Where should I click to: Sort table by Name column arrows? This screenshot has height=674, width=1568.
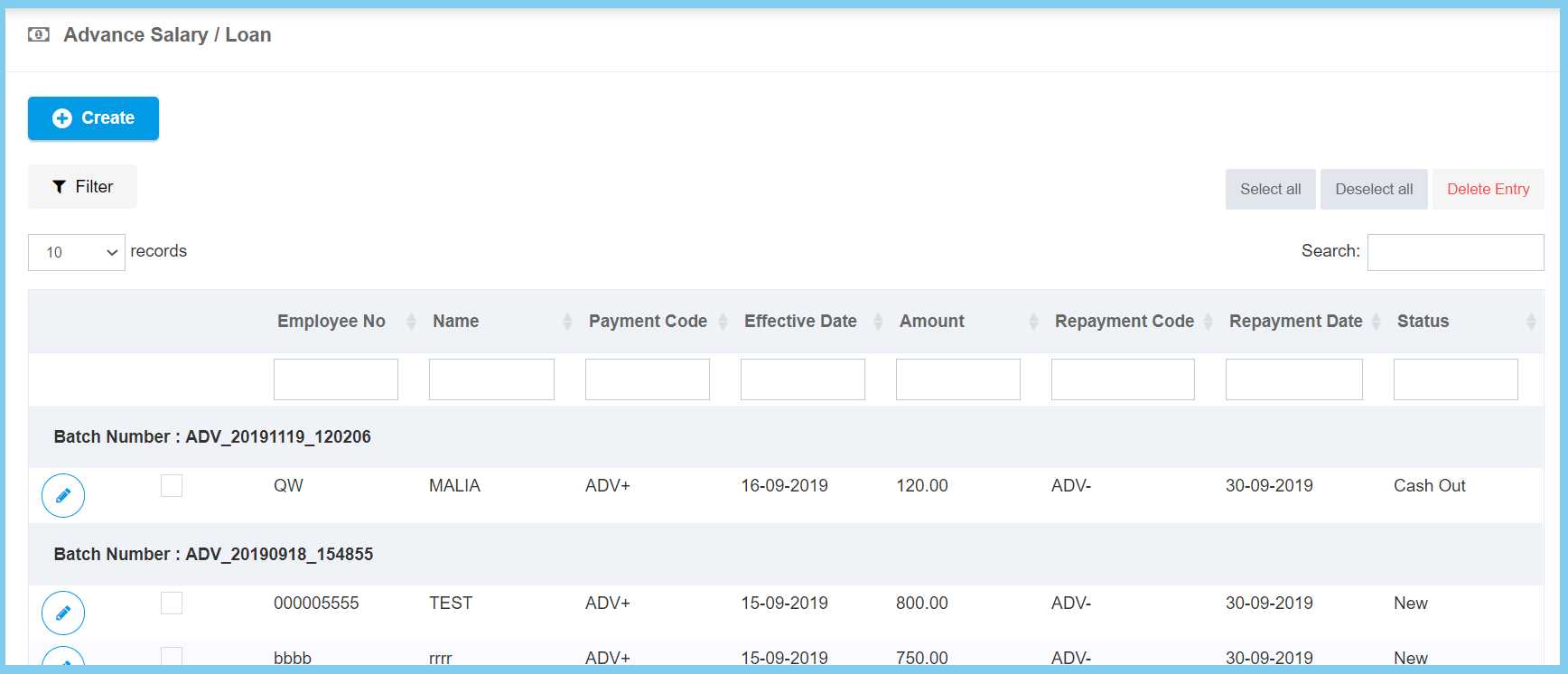(x=567, y=322)
